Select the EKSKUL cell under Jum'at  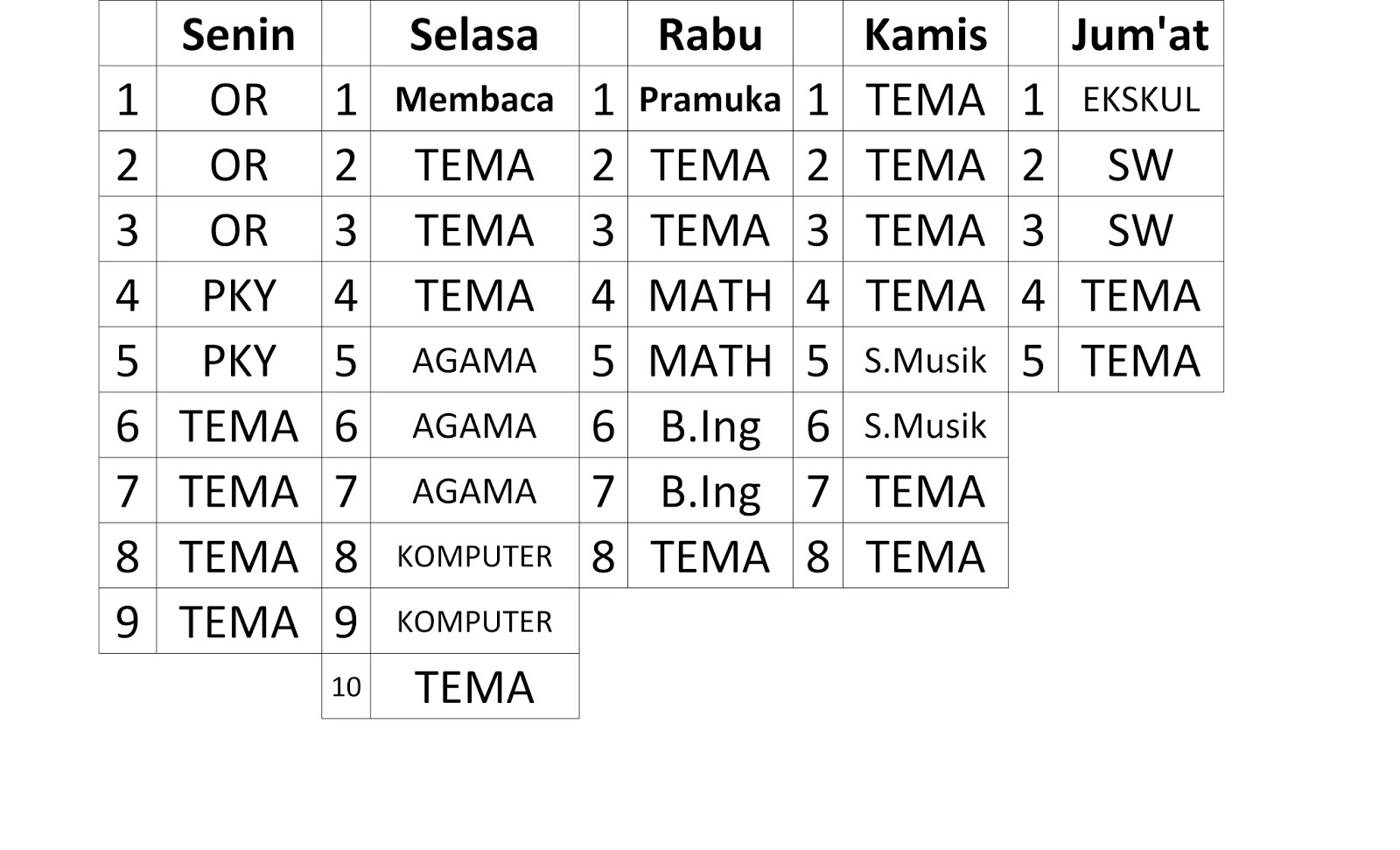(x=1140, y=100)
